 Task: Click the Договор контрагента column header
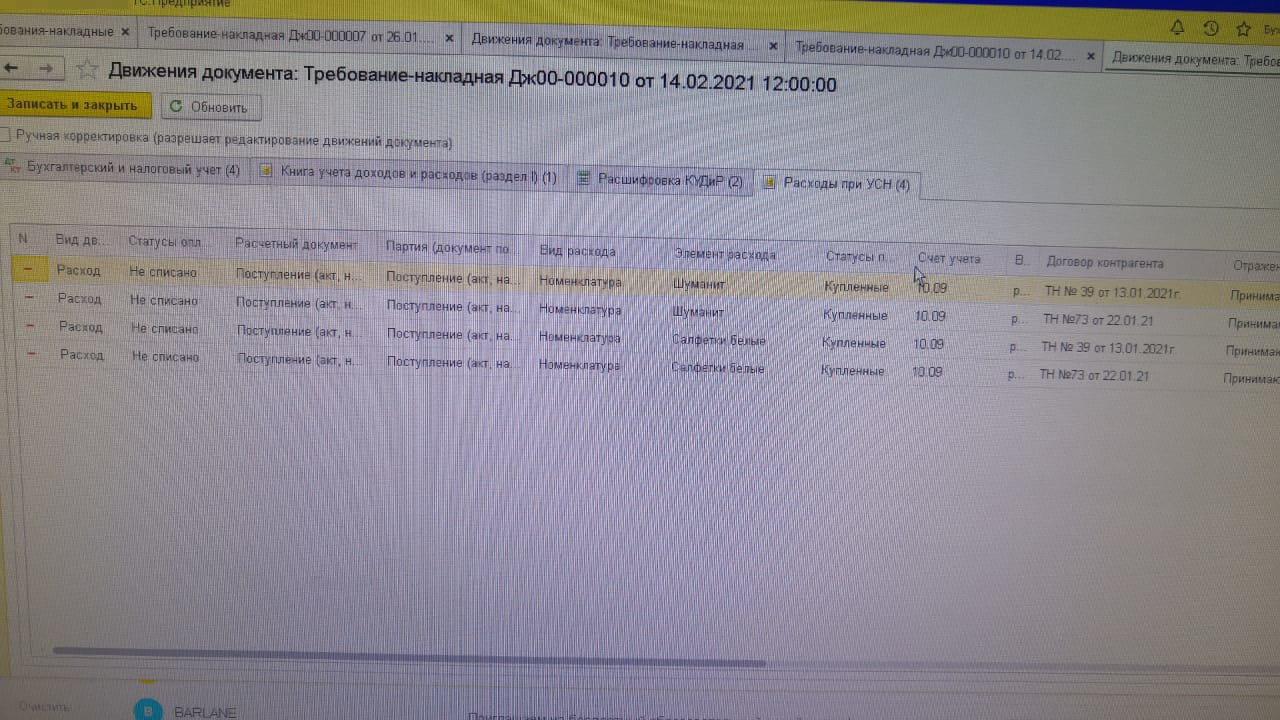[x=1105, y=263]
